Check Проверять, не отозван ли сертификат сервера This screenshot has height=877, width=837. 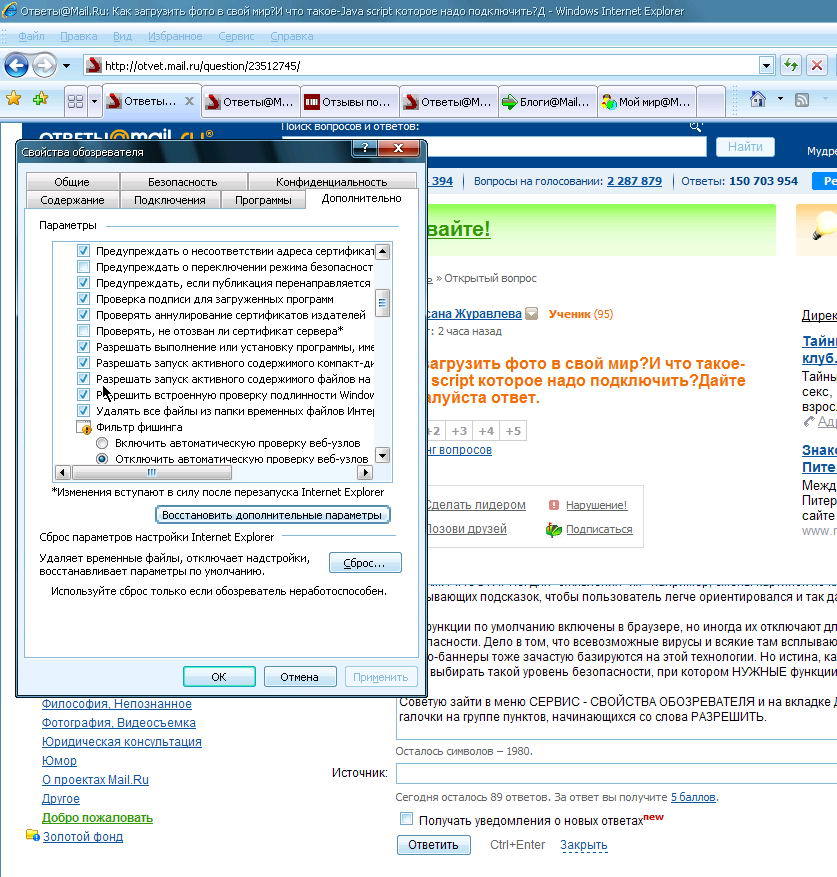(83, 331)
